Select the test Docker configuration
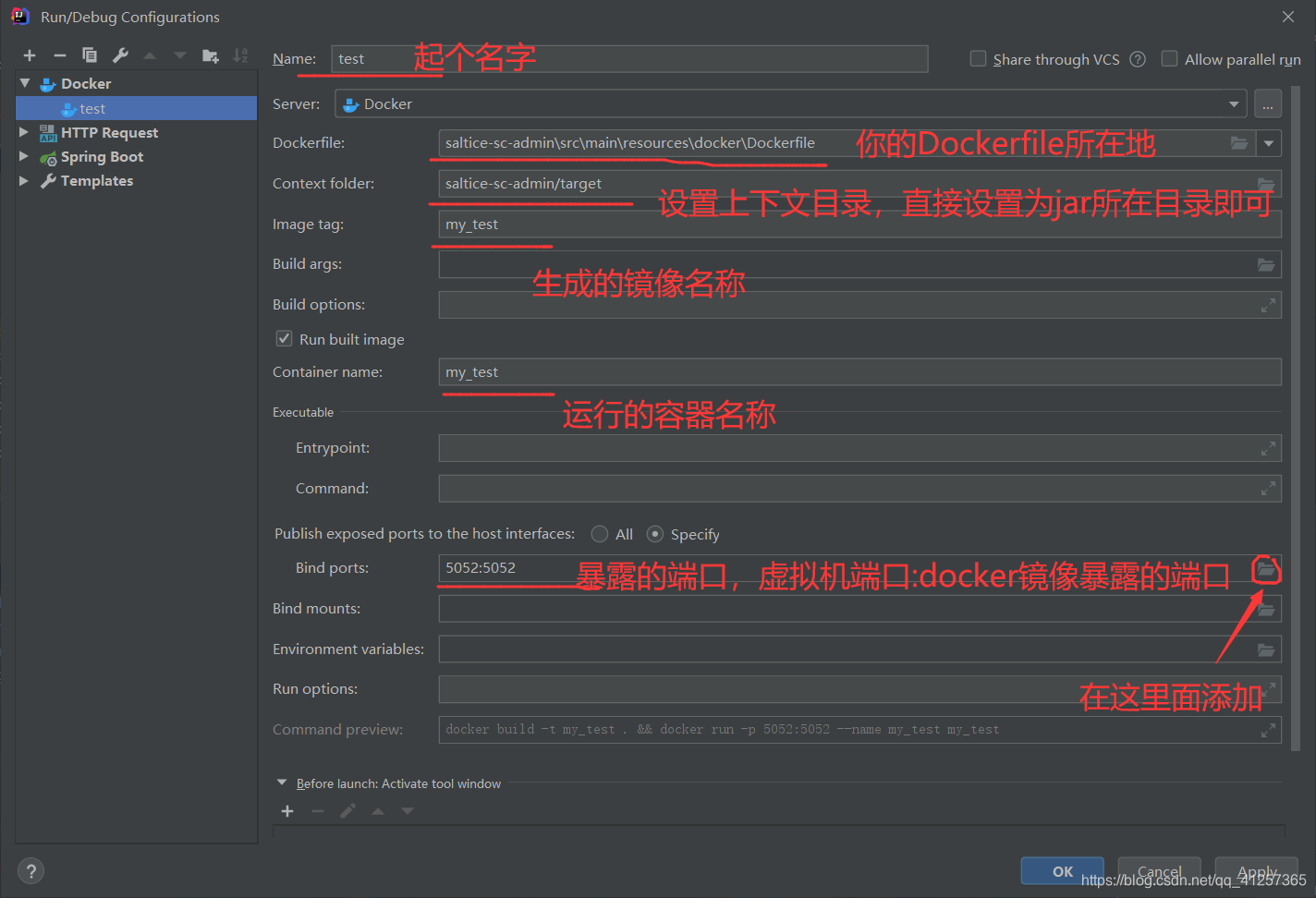Image resolution: width=1316 pixels, height=898 pixels. click(x=136, y=108)
